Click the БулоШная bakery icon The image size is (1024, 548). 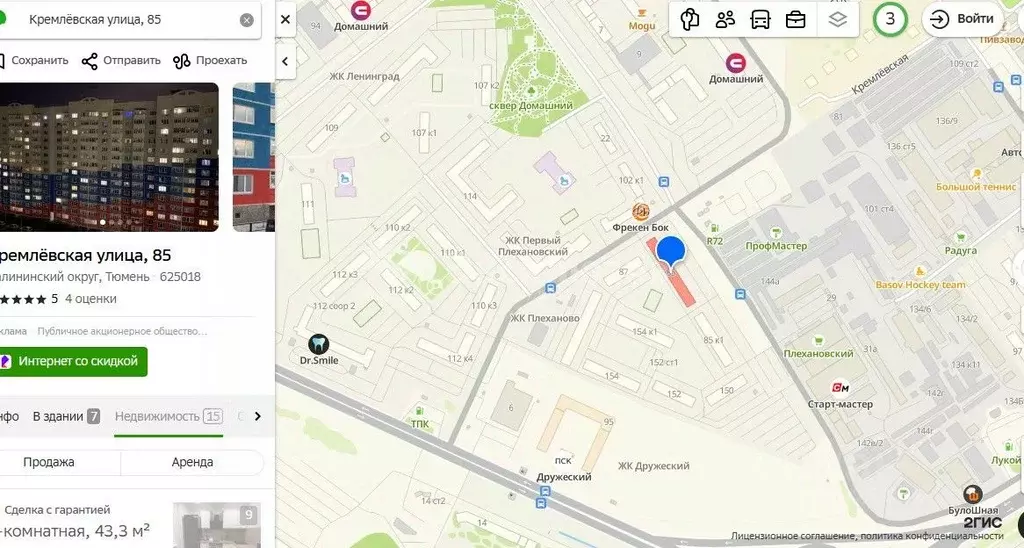(972, 494)
